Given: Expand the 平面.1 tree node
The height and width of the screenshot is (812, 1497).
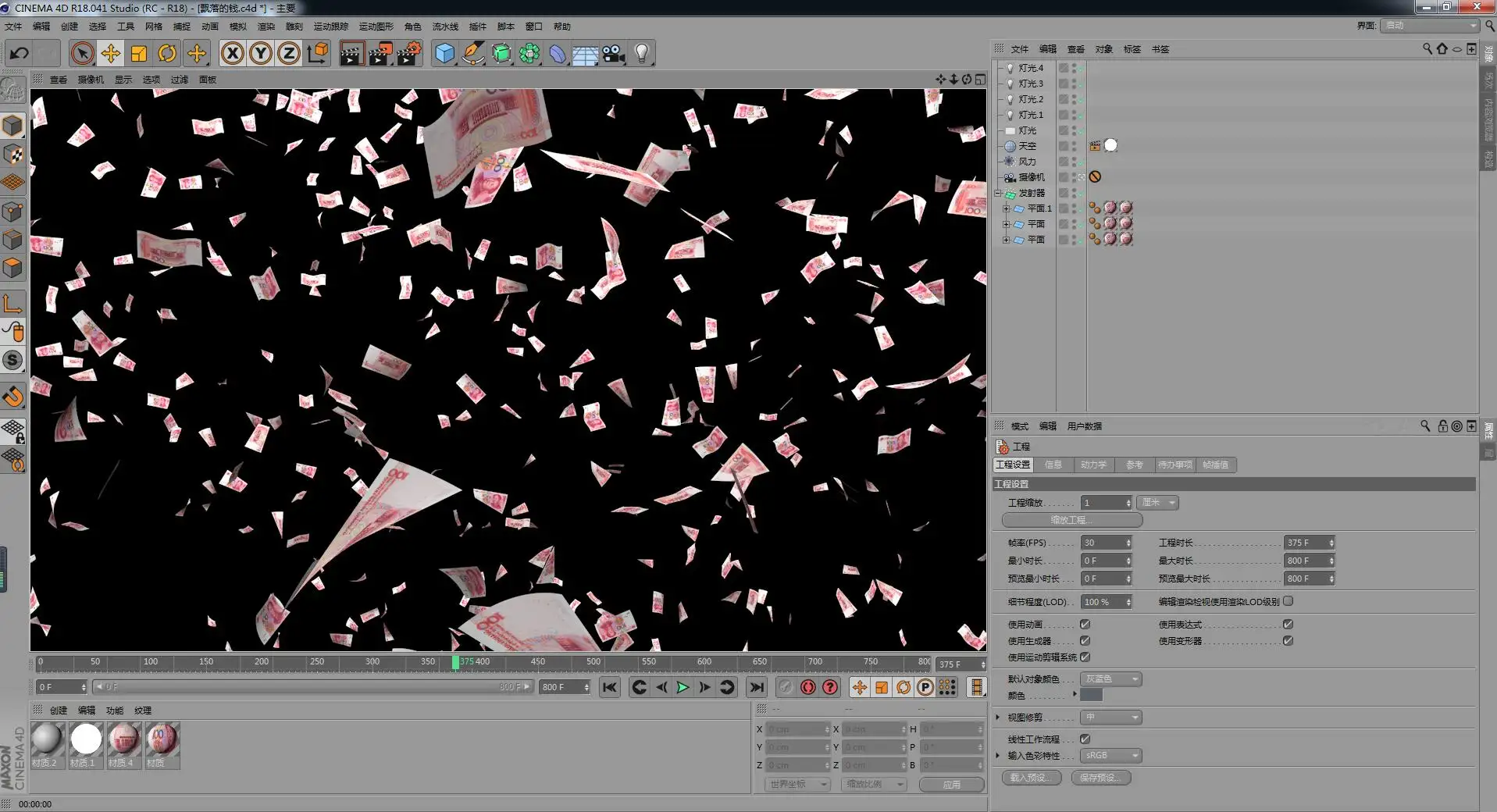Looking at the screenshot, I should pos(1007,208).
